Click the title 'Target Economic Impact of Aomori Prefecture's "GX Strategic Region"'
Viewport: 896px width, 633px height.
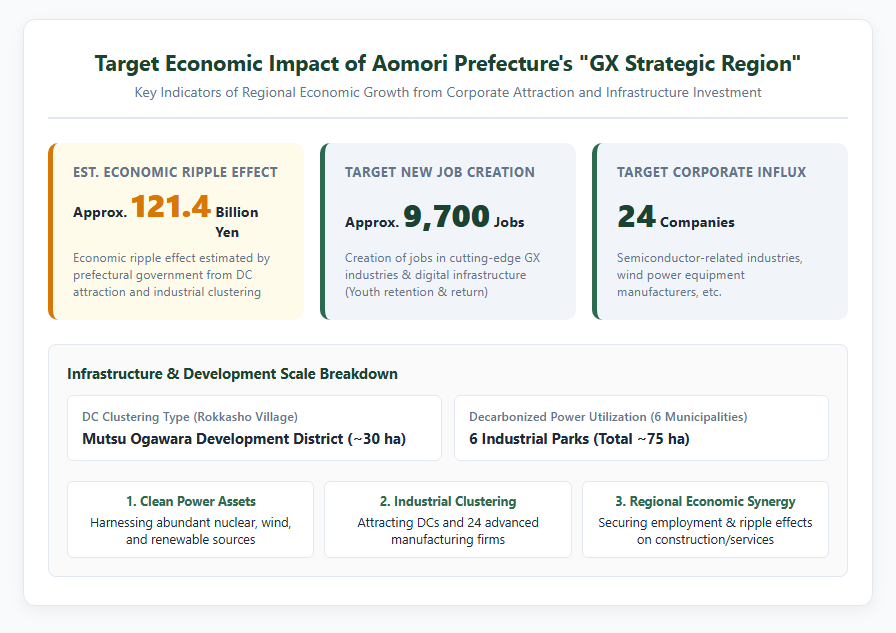coord(448,63)
